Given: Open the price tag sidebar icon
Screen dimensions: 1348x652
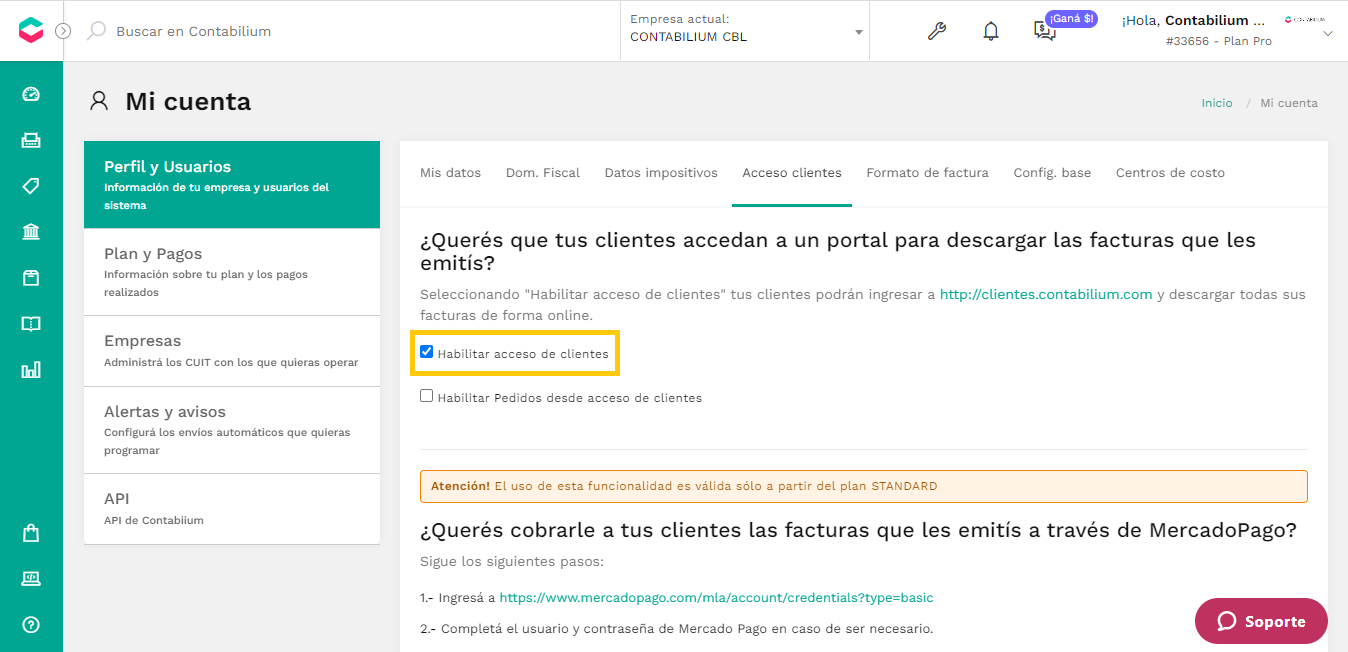Looking at the screenshot, I should (x=31, y=186).
